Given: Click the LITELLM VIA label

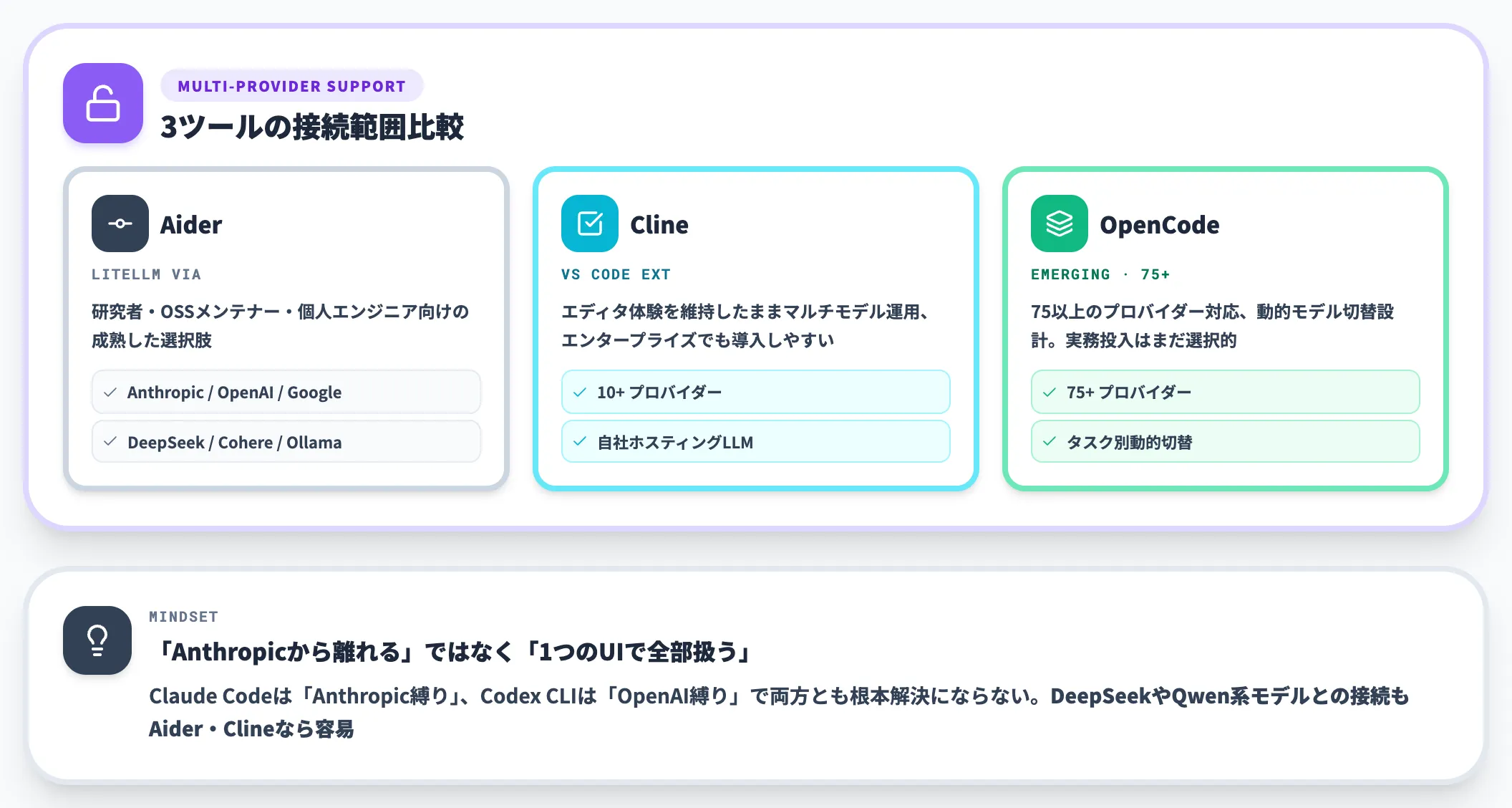Looking at the screenshot, I should pyautogui.click(x=146, y=274).
